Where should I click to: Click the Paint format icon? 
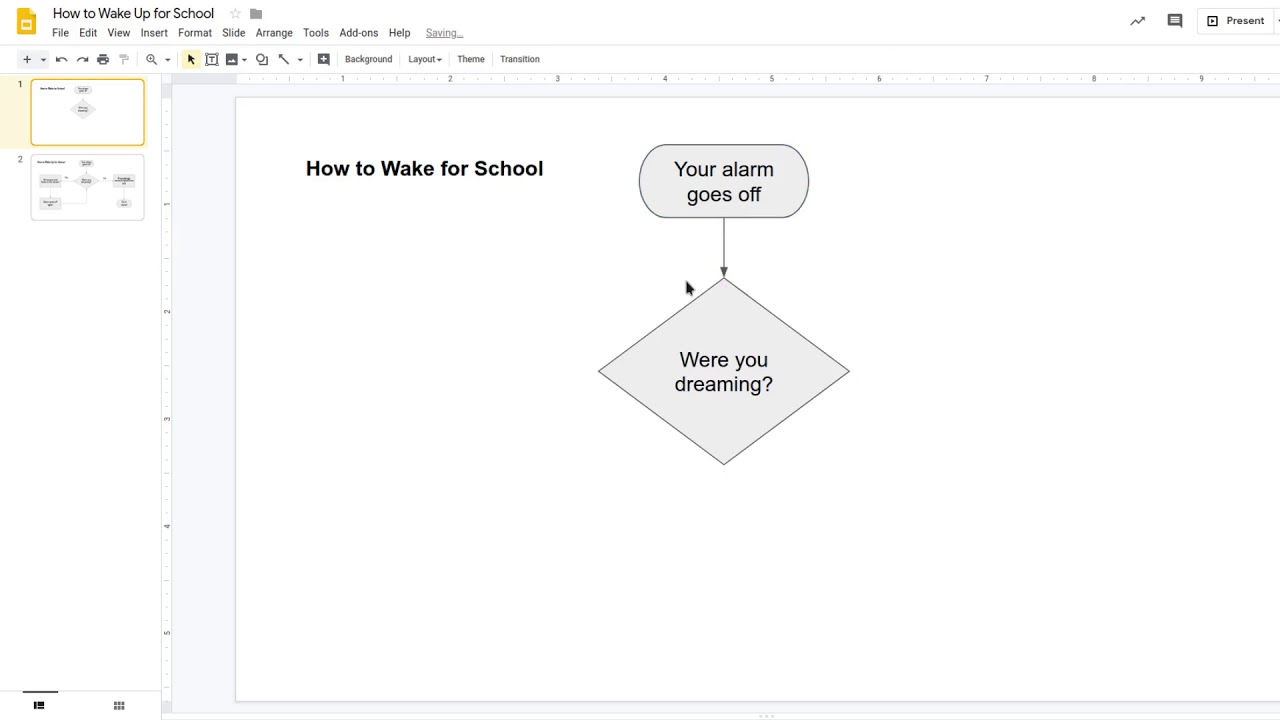(124, 59)
